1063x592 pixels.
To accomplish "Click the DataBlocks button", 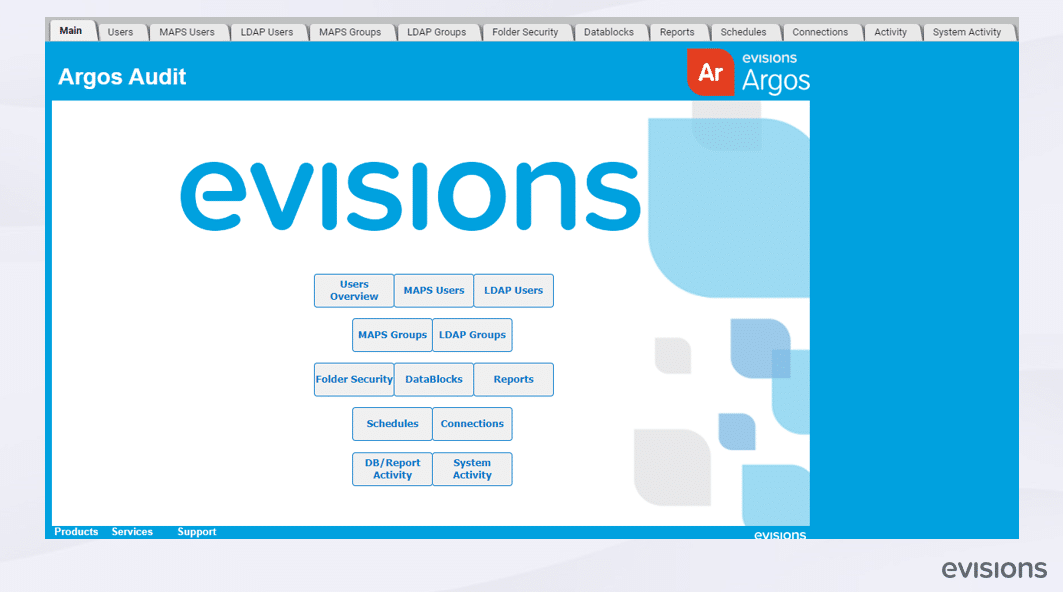I will point(434,379).
